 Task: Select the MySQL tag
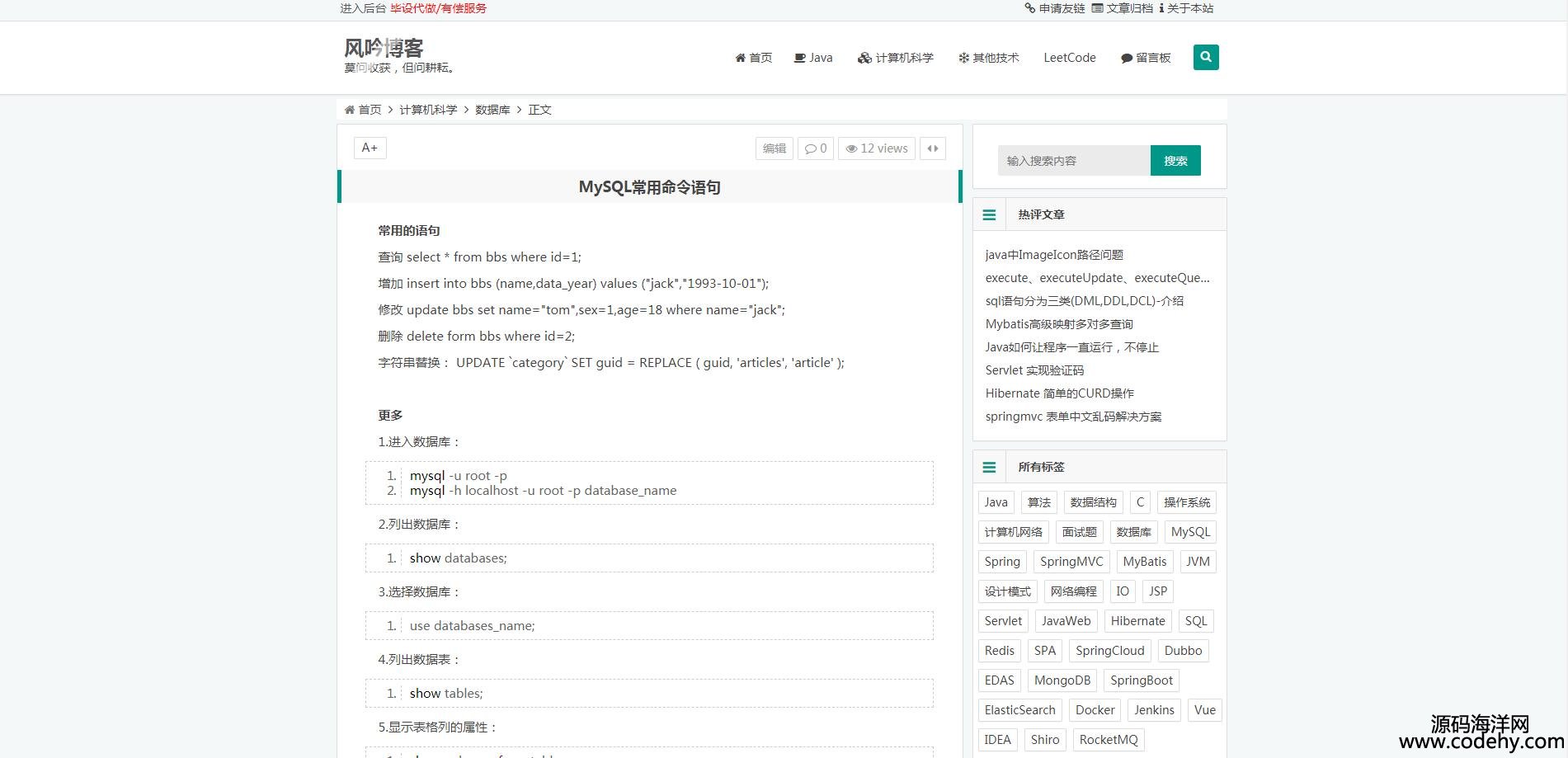pos(1190,532)
